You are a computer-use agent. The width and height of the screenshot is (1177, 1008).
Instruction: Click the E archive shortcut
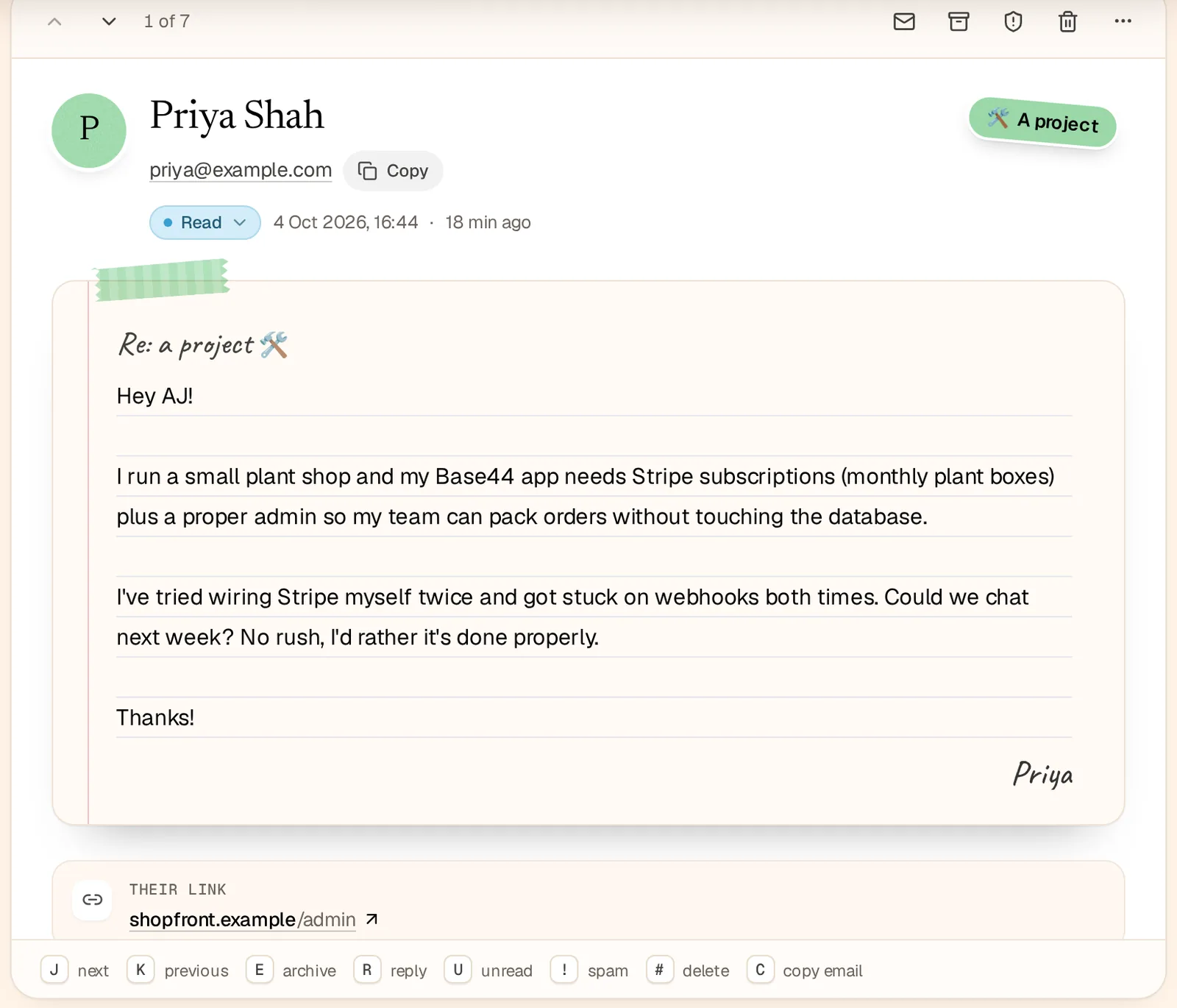pyautogui.click(x=291, y=970)
